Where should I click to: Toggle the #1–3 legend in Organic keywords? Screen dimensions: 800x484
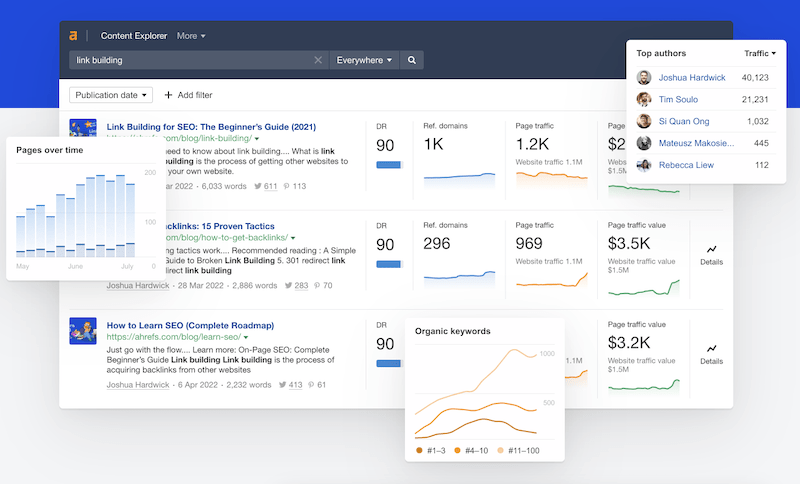coord(431,451)
